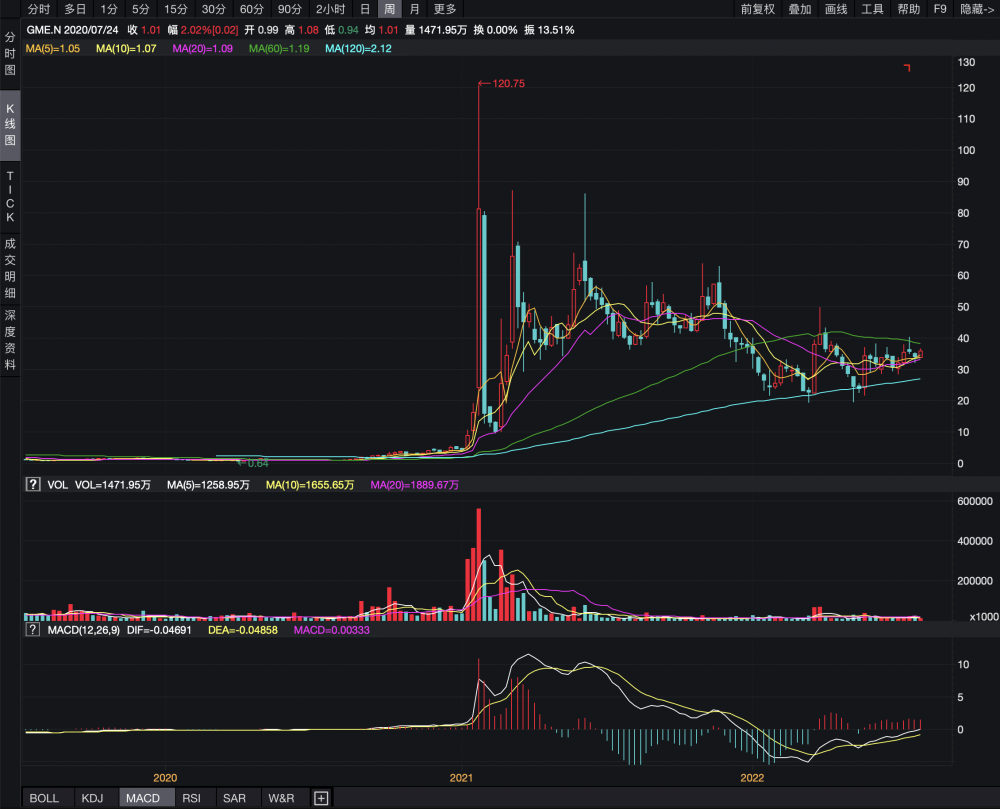This screenshot has height=809, width=1000.
Task: Open the 工具 tools menu
Action: 872,9
